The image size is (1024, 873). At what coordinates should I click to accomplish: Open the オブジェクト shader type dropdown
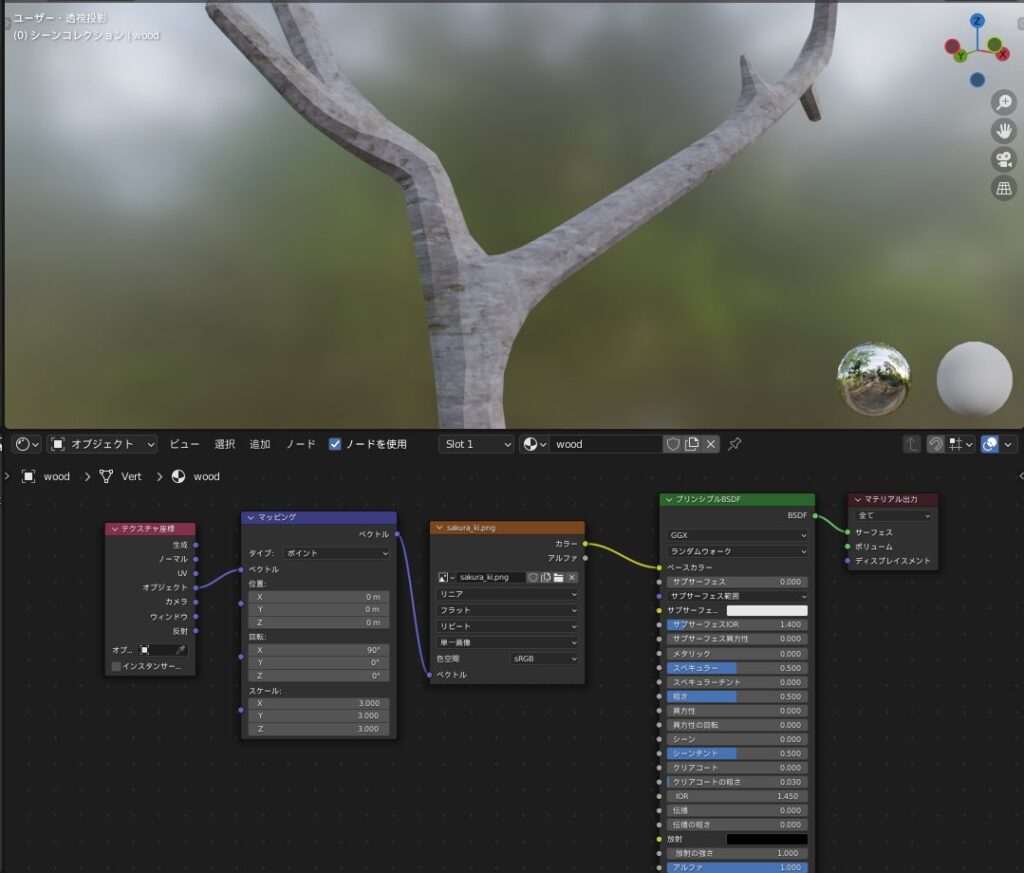coord(103,444)
